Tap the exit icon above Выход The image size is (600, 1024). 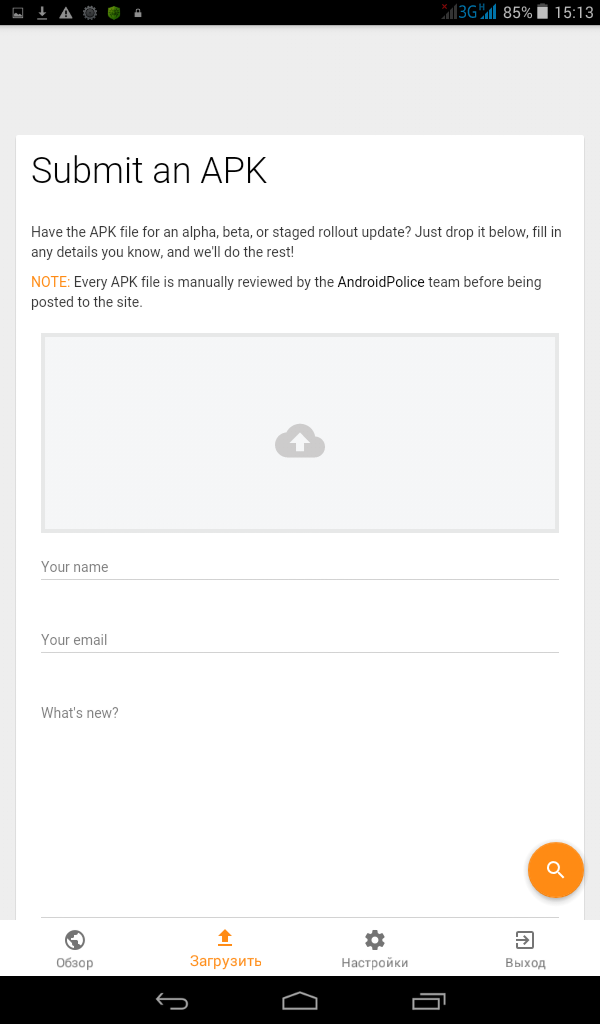pos(525,940)
